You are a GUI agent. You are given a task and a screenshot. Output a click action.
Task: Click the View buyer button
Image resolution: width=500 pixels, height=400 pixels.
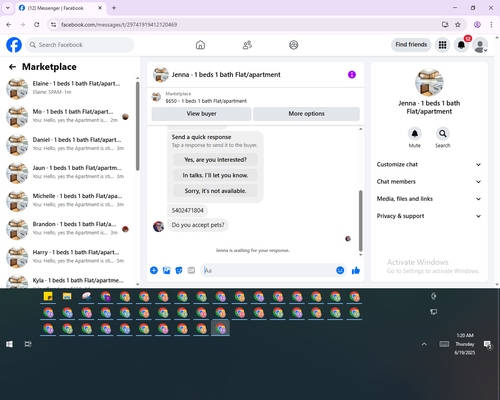tap(201, 114)
